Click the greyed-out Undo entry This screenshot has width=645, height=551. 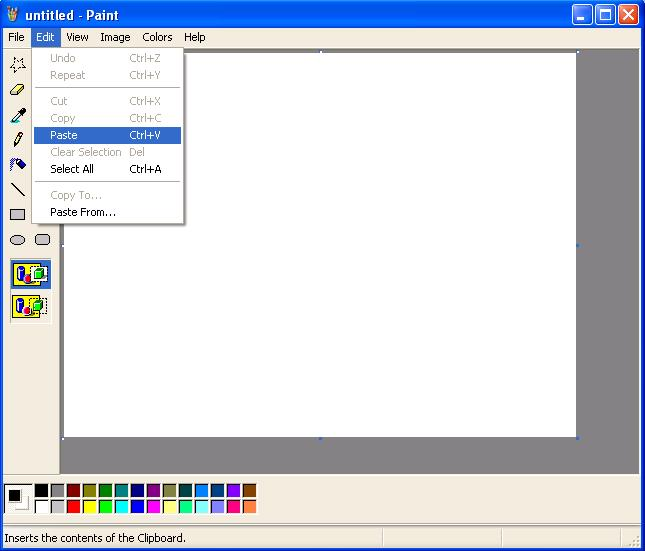[x=107, y=58]
